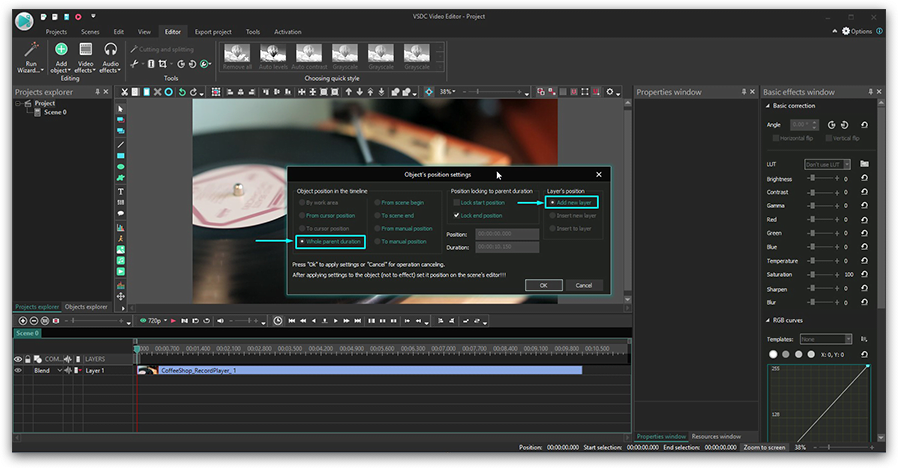Switch to the Objects explorer tab
Image resolution: width=898 pixels, height=468 pixels.
pyautogui.click(x=86, y=306)
